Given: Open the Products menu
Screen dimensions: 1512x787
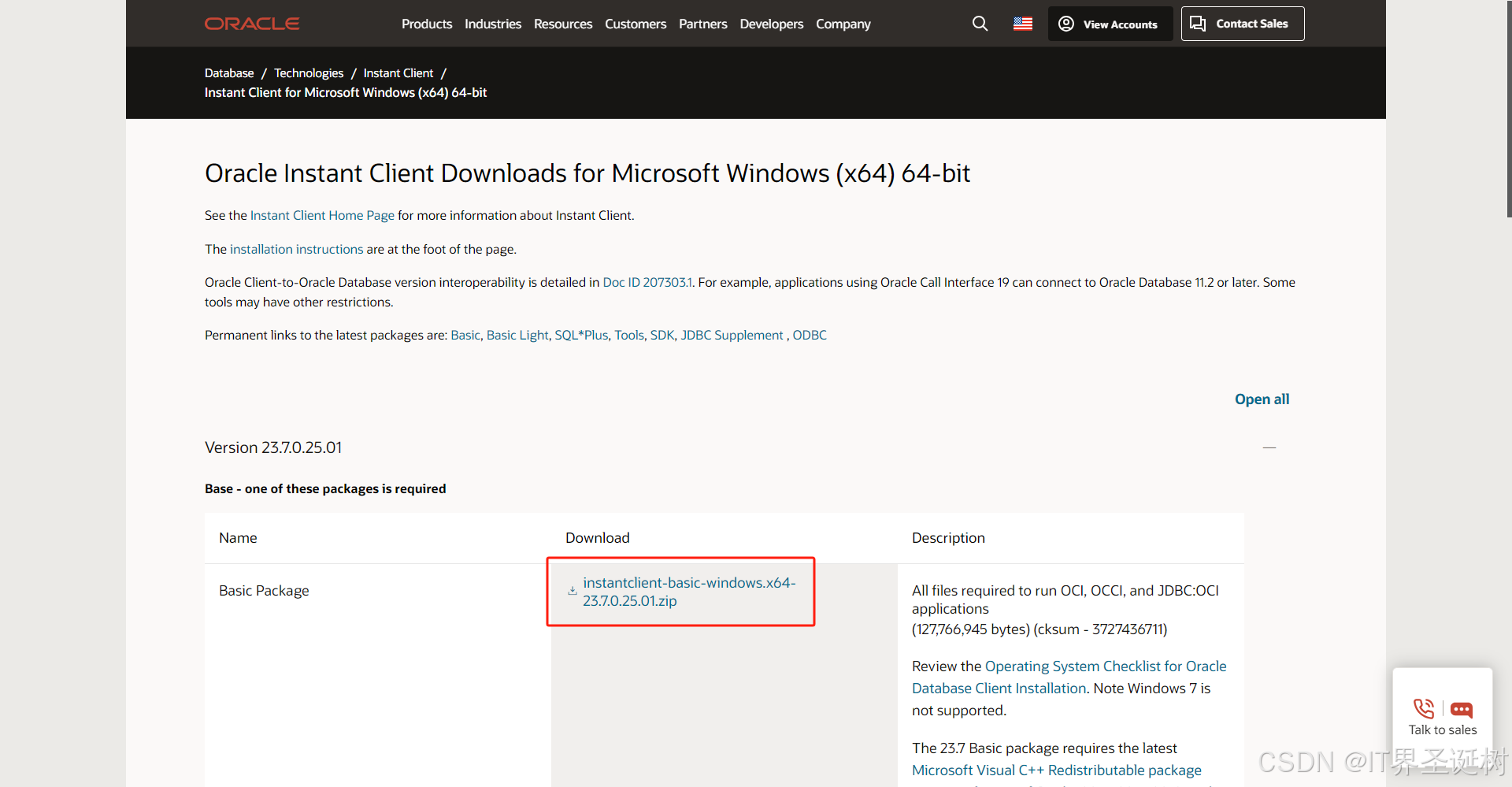Looking at the screenshot, I should 426,24.
